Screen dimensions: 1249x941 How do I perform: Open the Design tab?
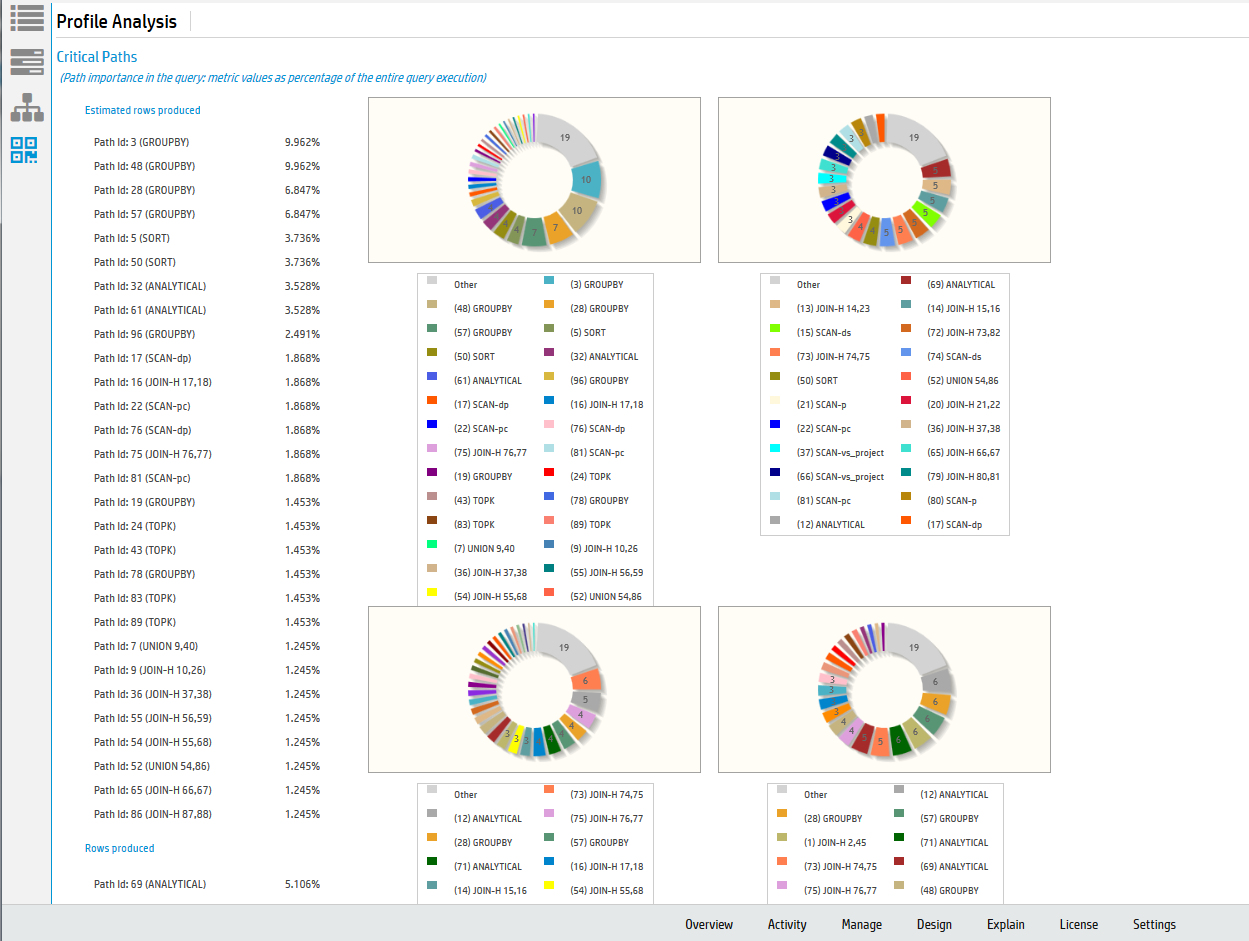pos(934,924)
